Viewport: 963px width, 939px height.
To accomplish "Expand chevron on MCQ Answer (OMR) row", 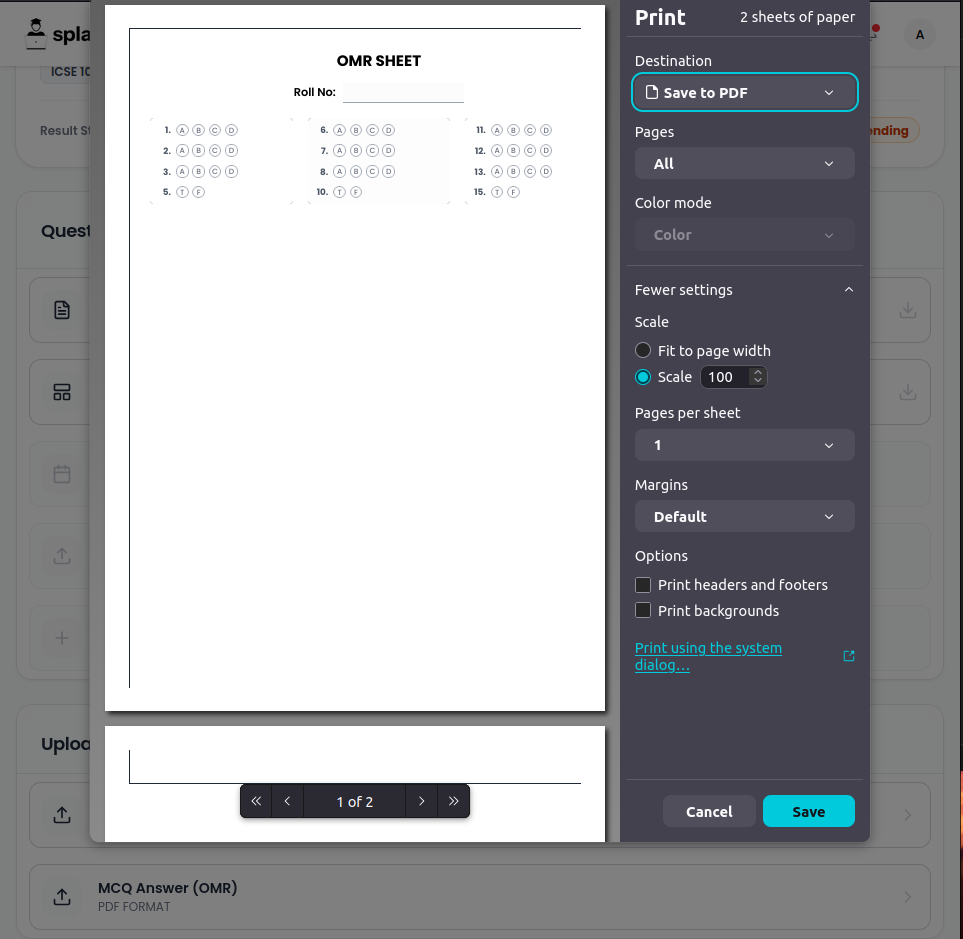I will pyautogui.click(x=908, y=897).
